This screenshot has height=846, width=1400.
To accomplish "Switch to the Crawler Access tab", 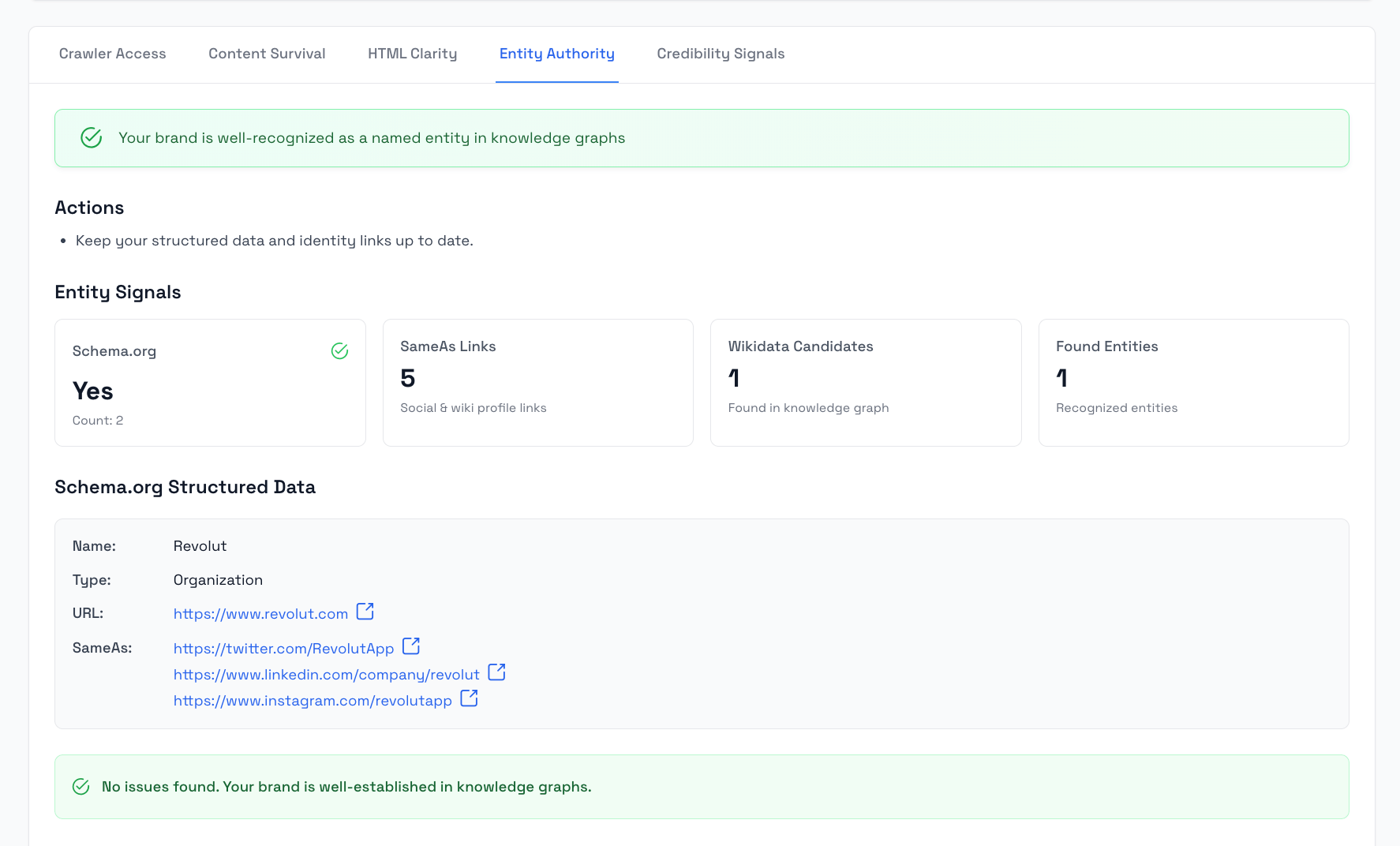I will pos(112,54).
